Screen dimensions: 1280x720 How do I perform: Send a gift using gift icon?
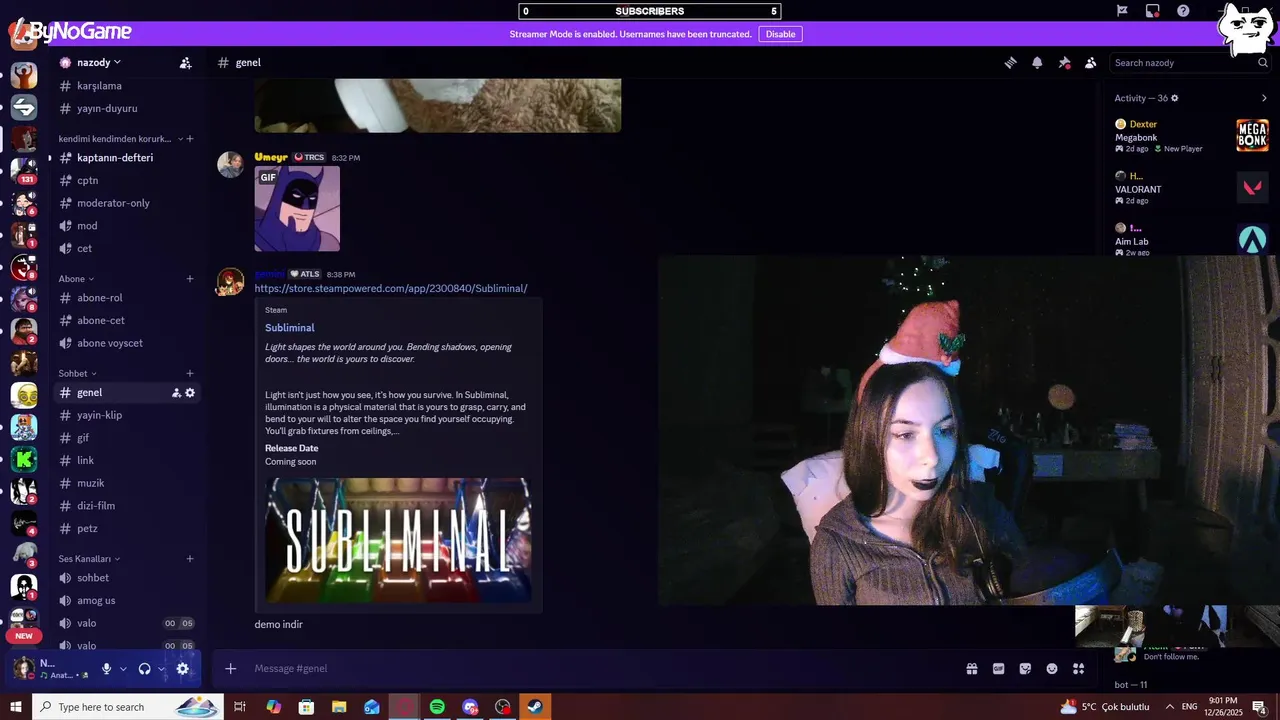click(x=971, y=669)
